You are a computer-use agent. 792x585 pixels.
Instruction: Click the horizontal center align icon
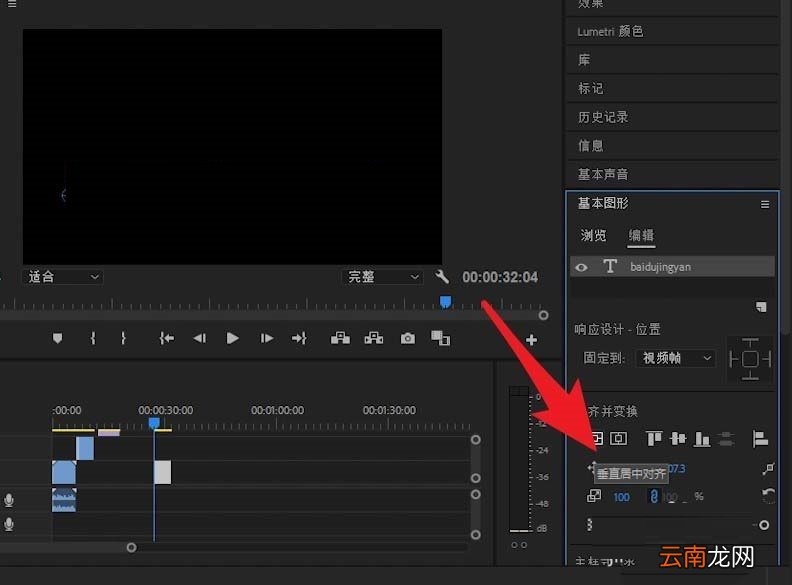tap(618, 438)
